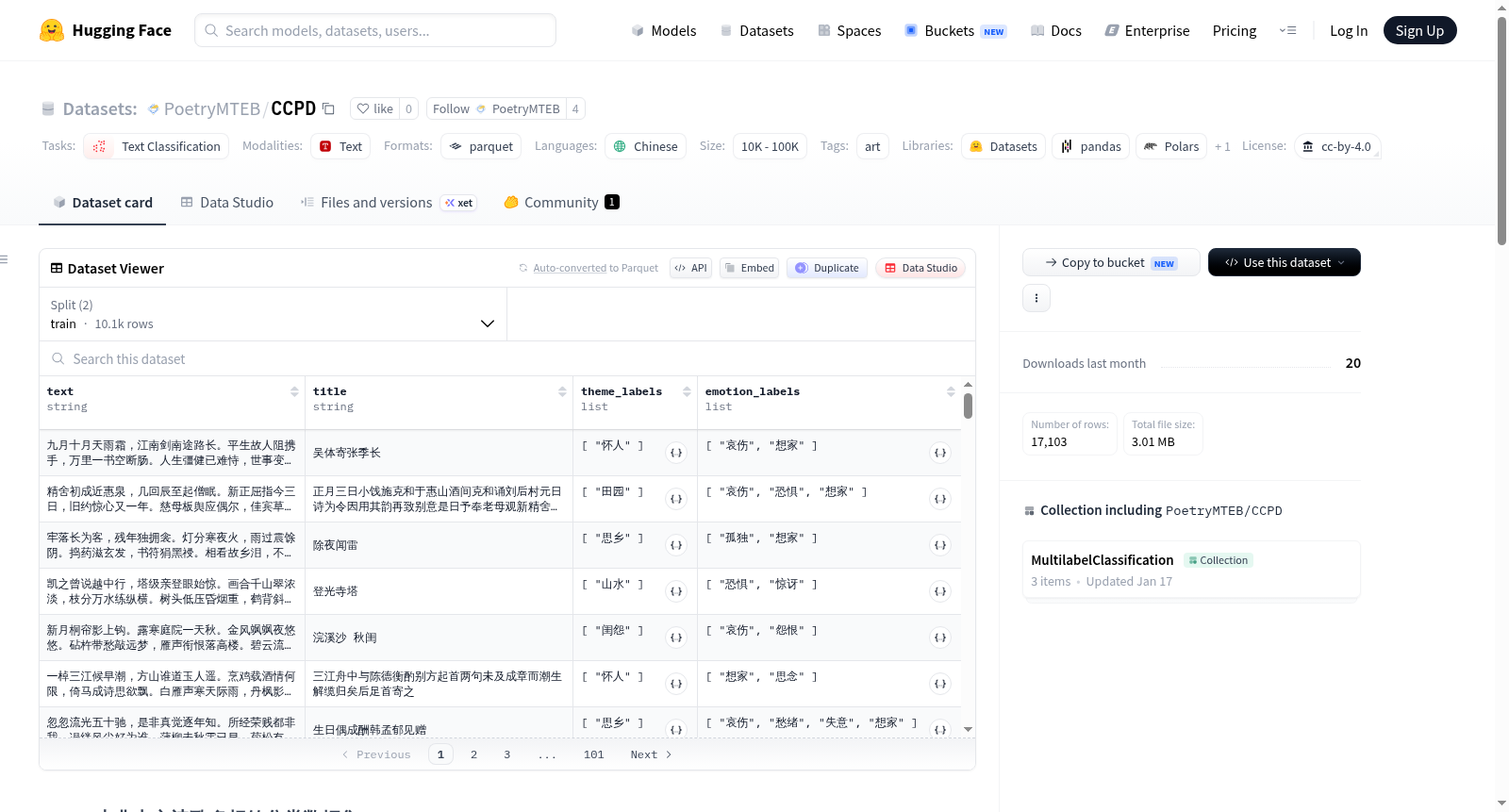The height and width of the screenshot is (812, 1509).
Task: Click the API button in Dataset Viewer
Action: pos(690,268)
